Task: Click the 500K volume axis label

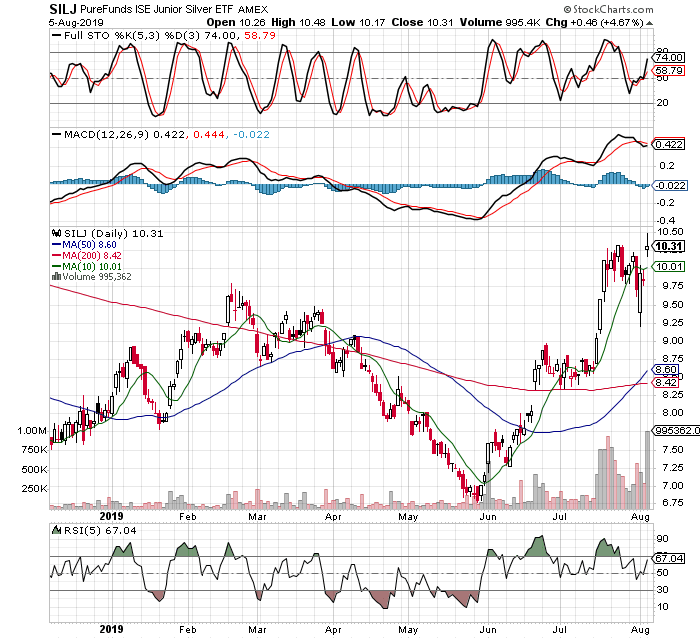Action: tap(34, 469)
